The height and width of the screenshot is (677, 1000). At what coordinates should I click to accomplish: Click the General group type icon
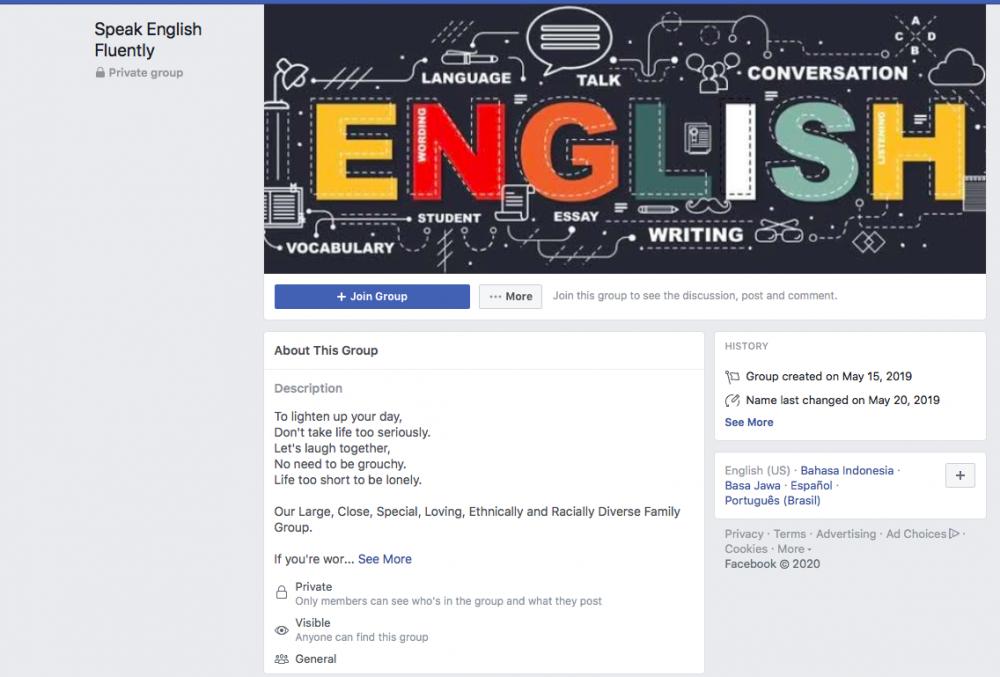point(281,659)
